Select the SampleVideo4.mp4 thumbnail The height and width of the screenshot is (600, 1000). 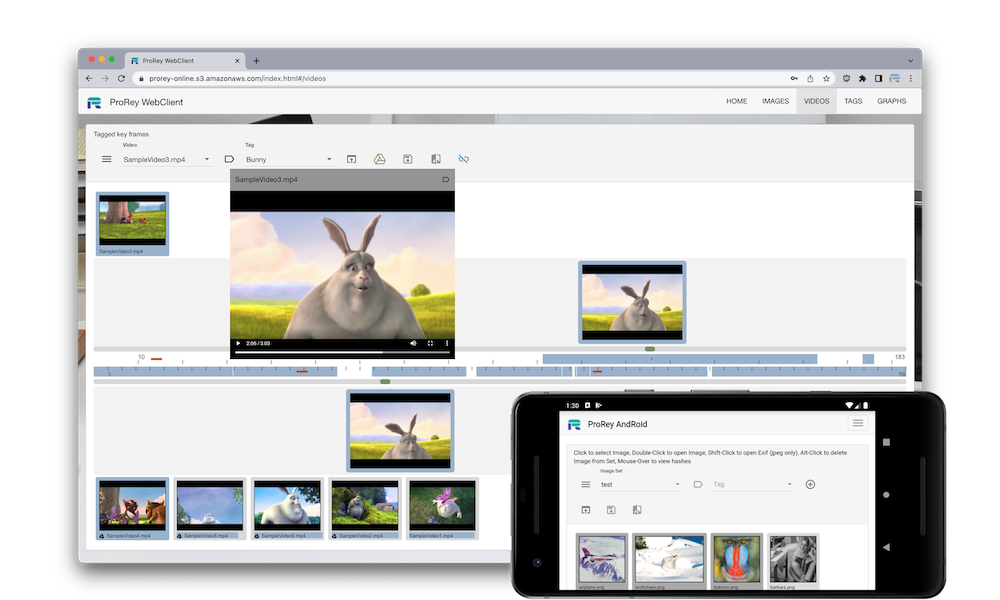[x=133, y=508]
